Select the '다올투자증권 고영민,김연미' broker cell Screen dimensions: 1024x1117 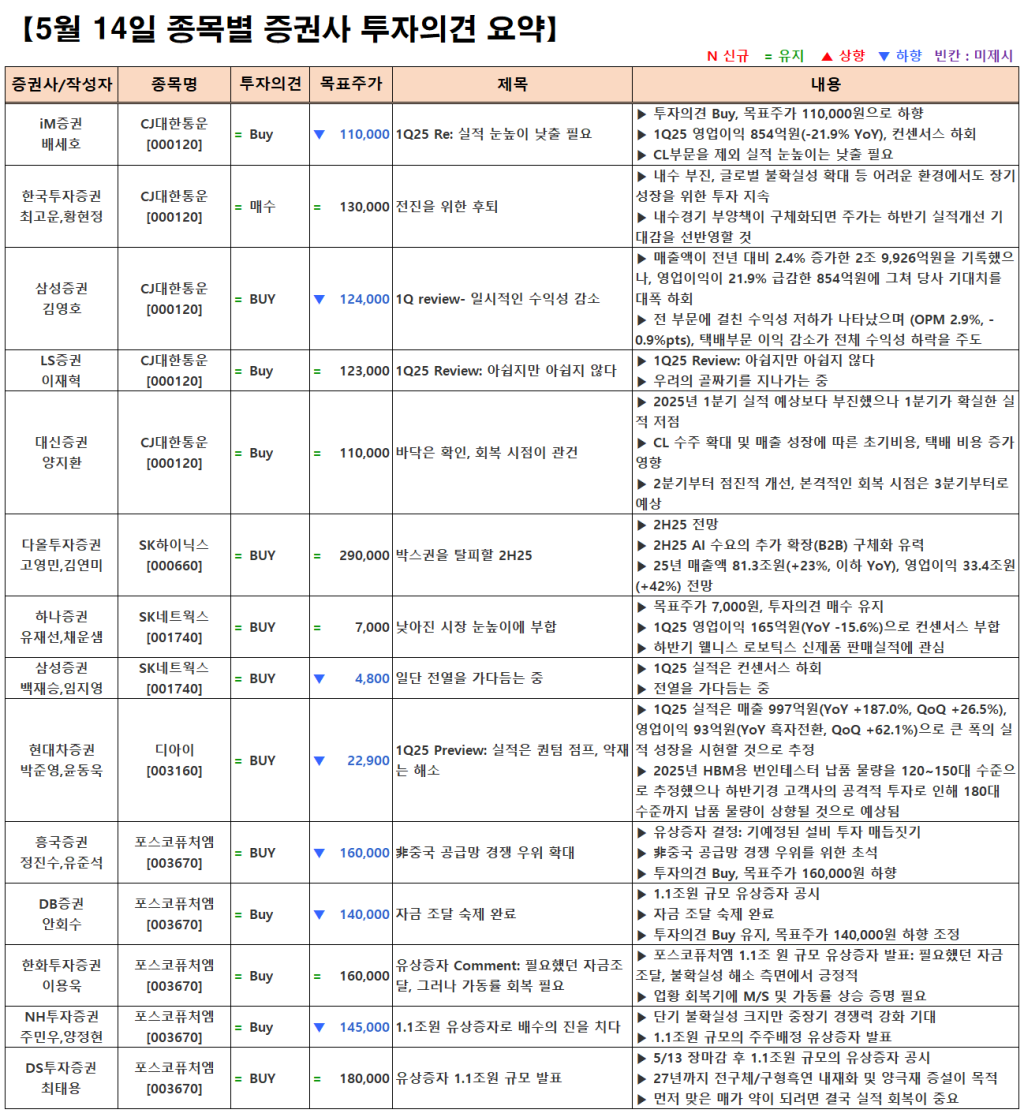(x=62, y=555)
